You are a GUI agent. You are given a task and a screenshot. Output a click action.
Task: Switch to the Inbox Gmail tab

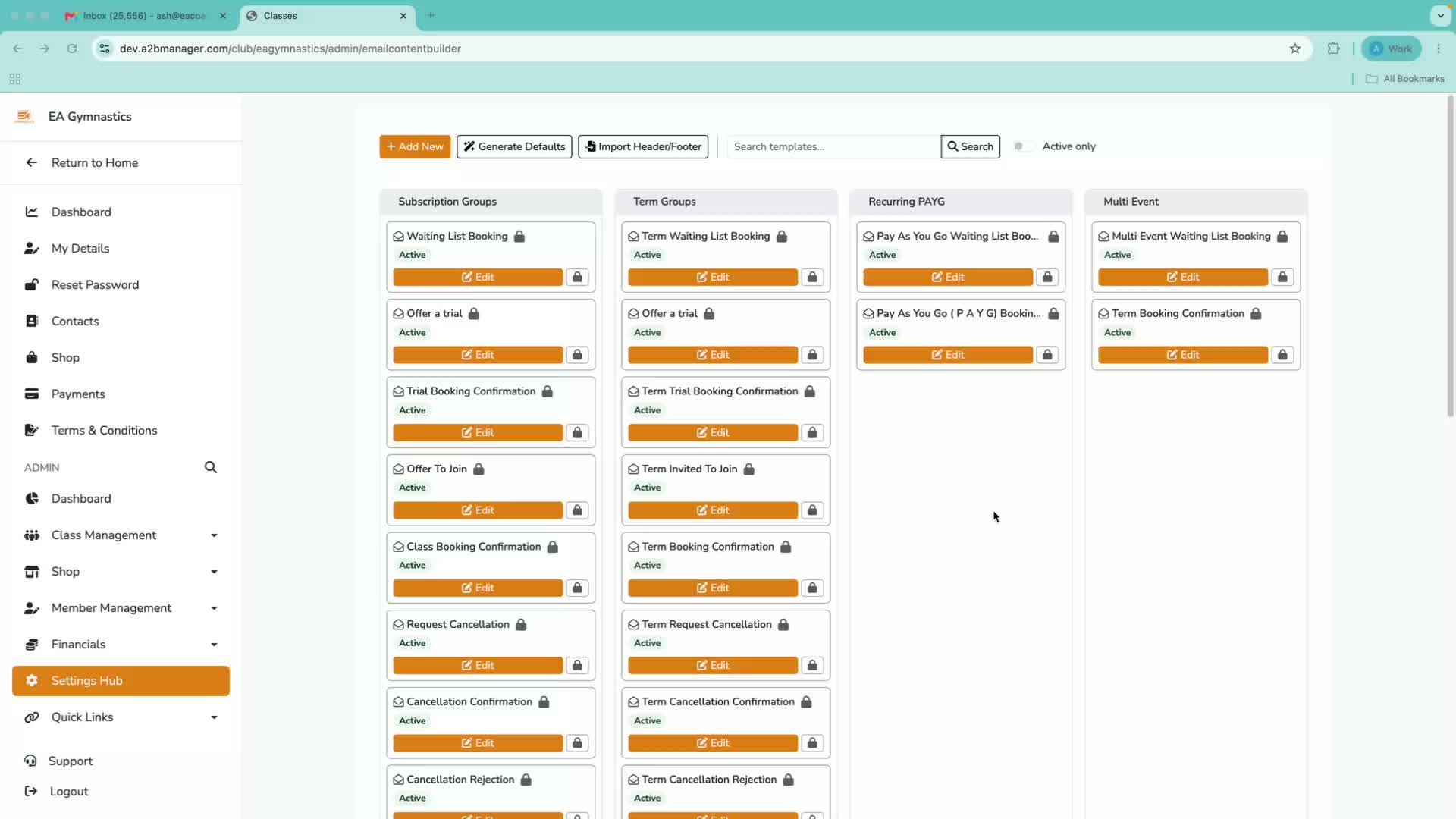tap(146, 16)
